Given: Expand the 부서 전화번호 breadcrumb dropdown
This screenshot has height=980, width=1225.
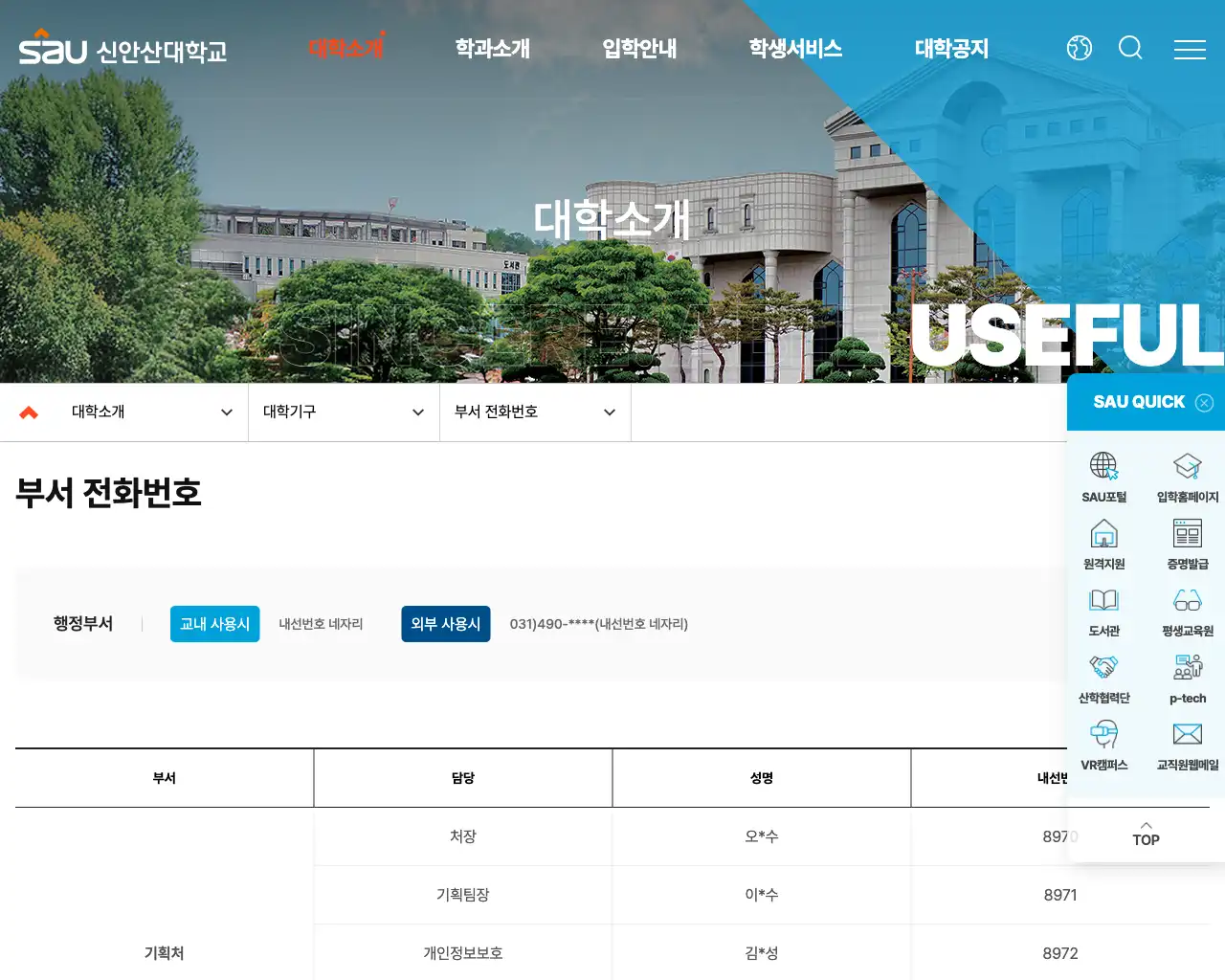Looking at the screenshot, I should click(535, 412).
